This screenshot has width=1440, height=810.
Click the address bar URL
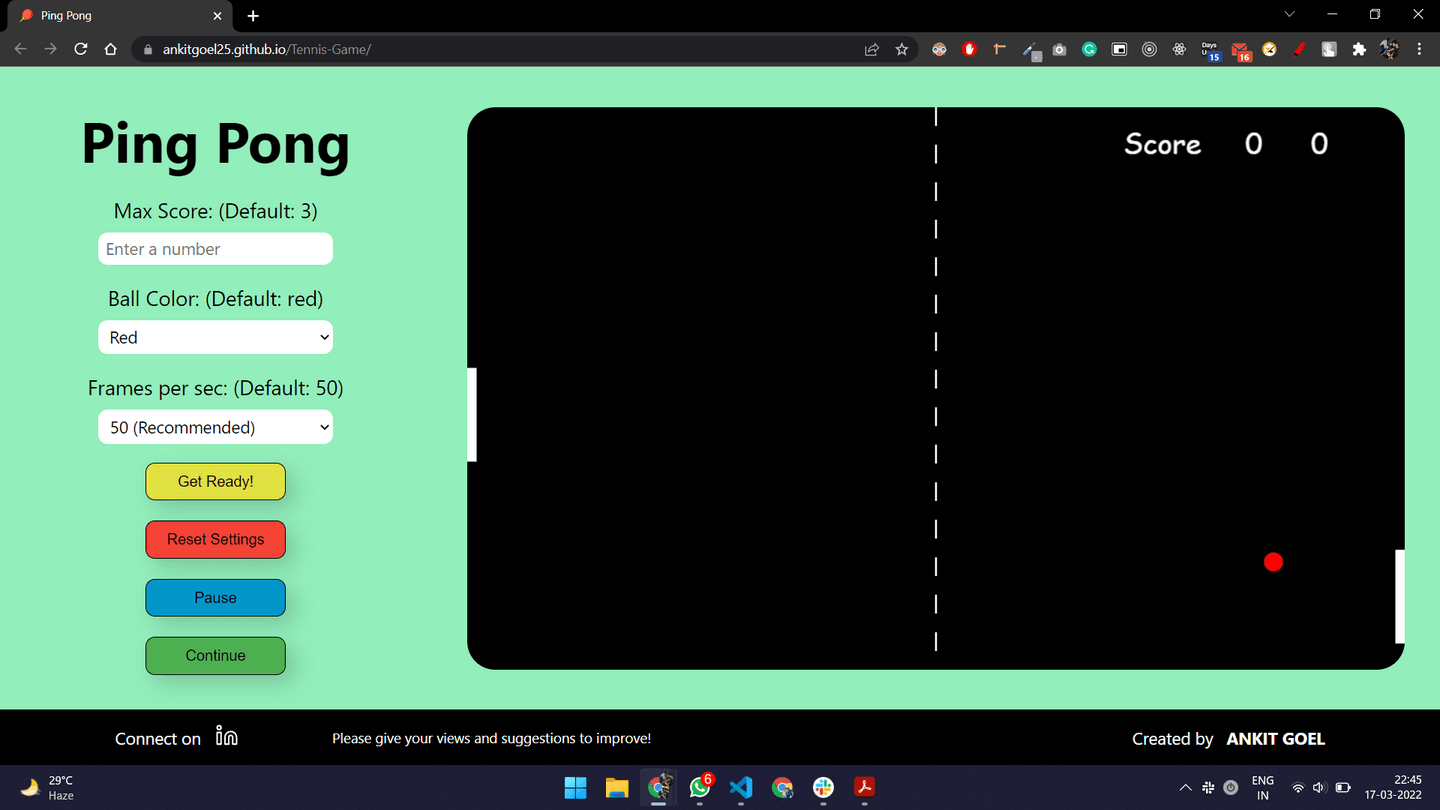point(267,49)
